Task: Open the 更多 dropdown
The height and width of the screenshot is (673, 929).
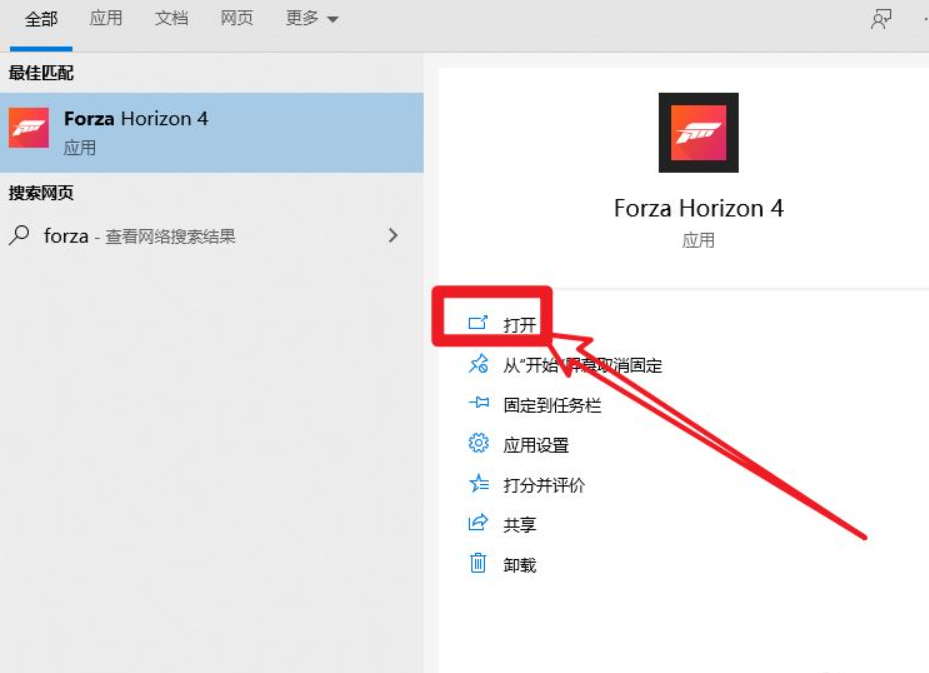Action: [312, 18]
